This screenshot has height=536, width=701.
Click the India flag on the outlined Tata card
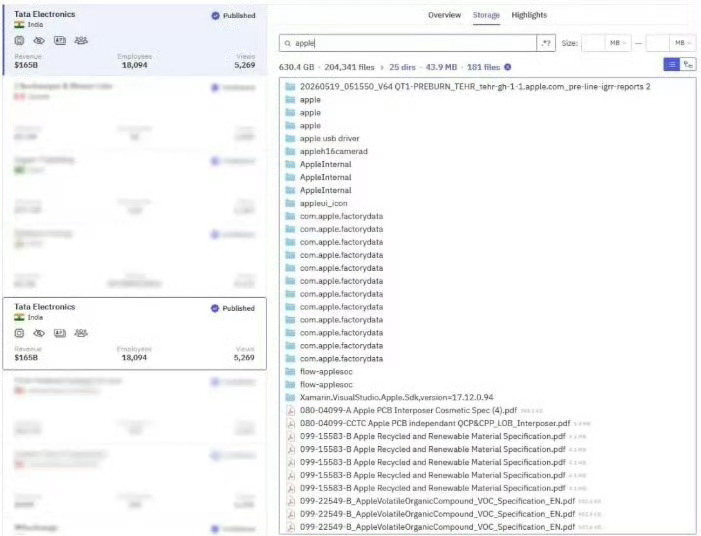(x=19, y=317)
